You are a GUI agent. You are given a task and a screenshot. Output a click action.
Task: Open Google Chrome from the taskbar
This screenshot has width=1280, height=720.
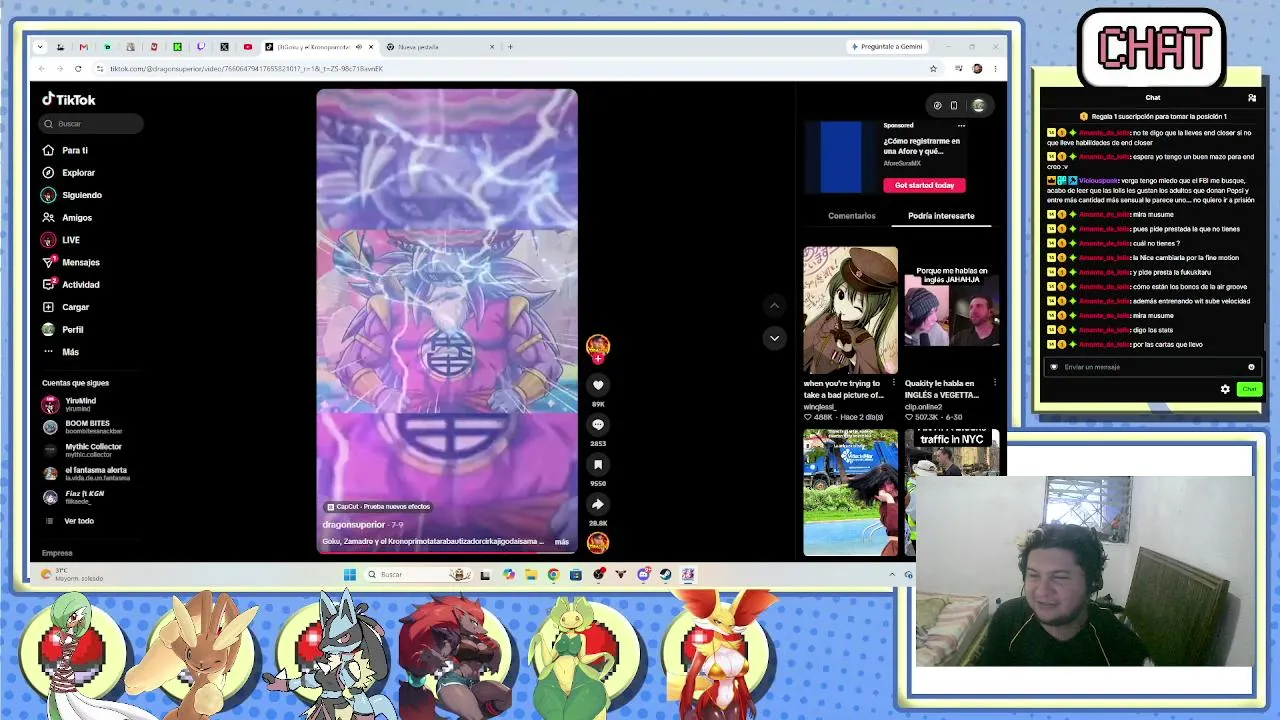click(x=553, y=574)
